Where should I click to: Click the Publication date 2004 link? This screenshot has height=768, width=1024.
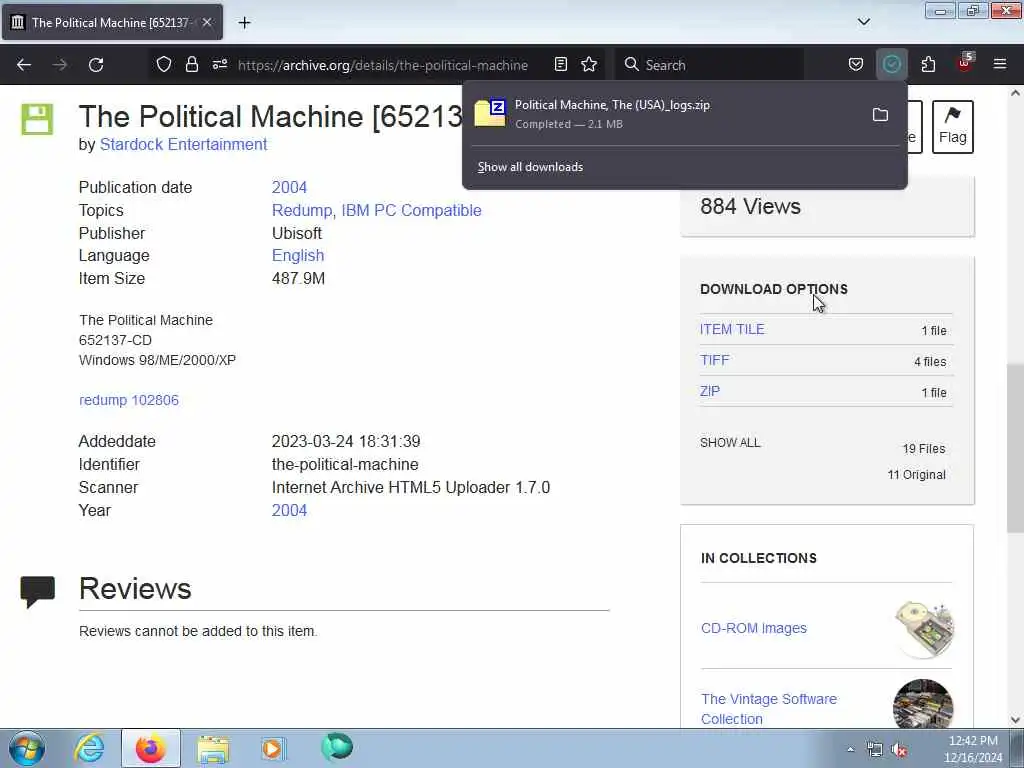pyautogui.click(x=289, y=187)
